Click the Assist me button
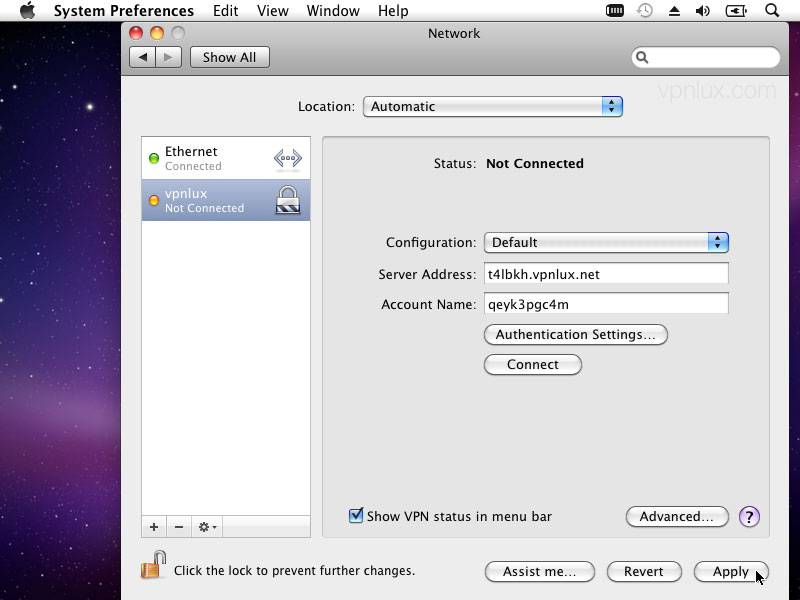This screenshot has height=600, width=800. point(540,571)
